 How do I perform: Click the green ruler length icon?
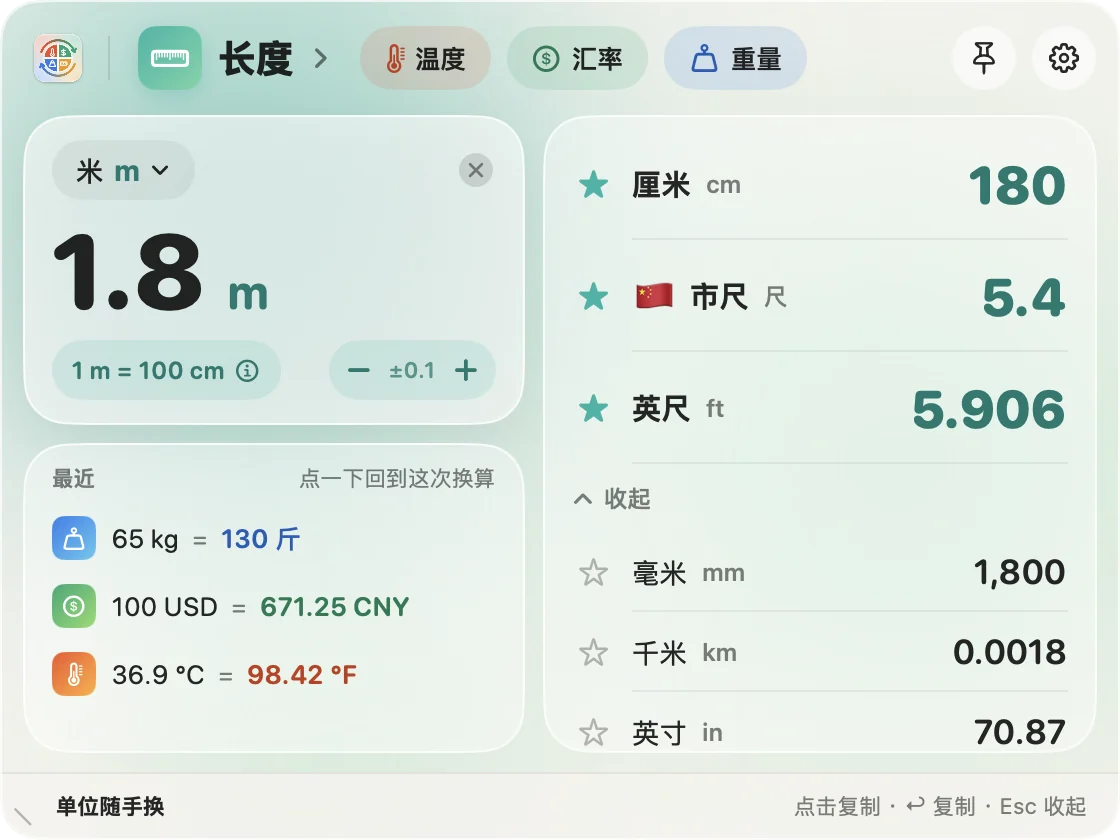(170, 58)
